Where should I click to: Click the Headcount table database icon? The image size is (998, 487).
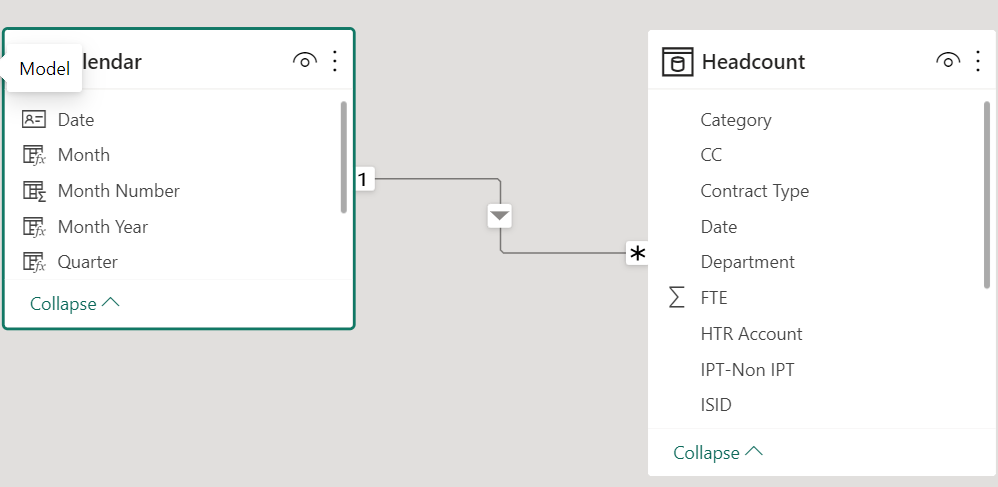678,62
